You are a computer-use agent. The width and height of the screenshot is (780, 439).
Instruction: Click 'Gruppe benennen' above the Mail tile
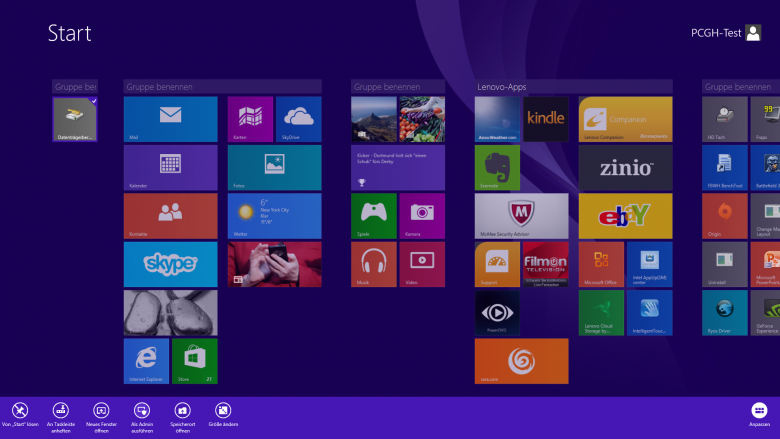pos(222,87)
